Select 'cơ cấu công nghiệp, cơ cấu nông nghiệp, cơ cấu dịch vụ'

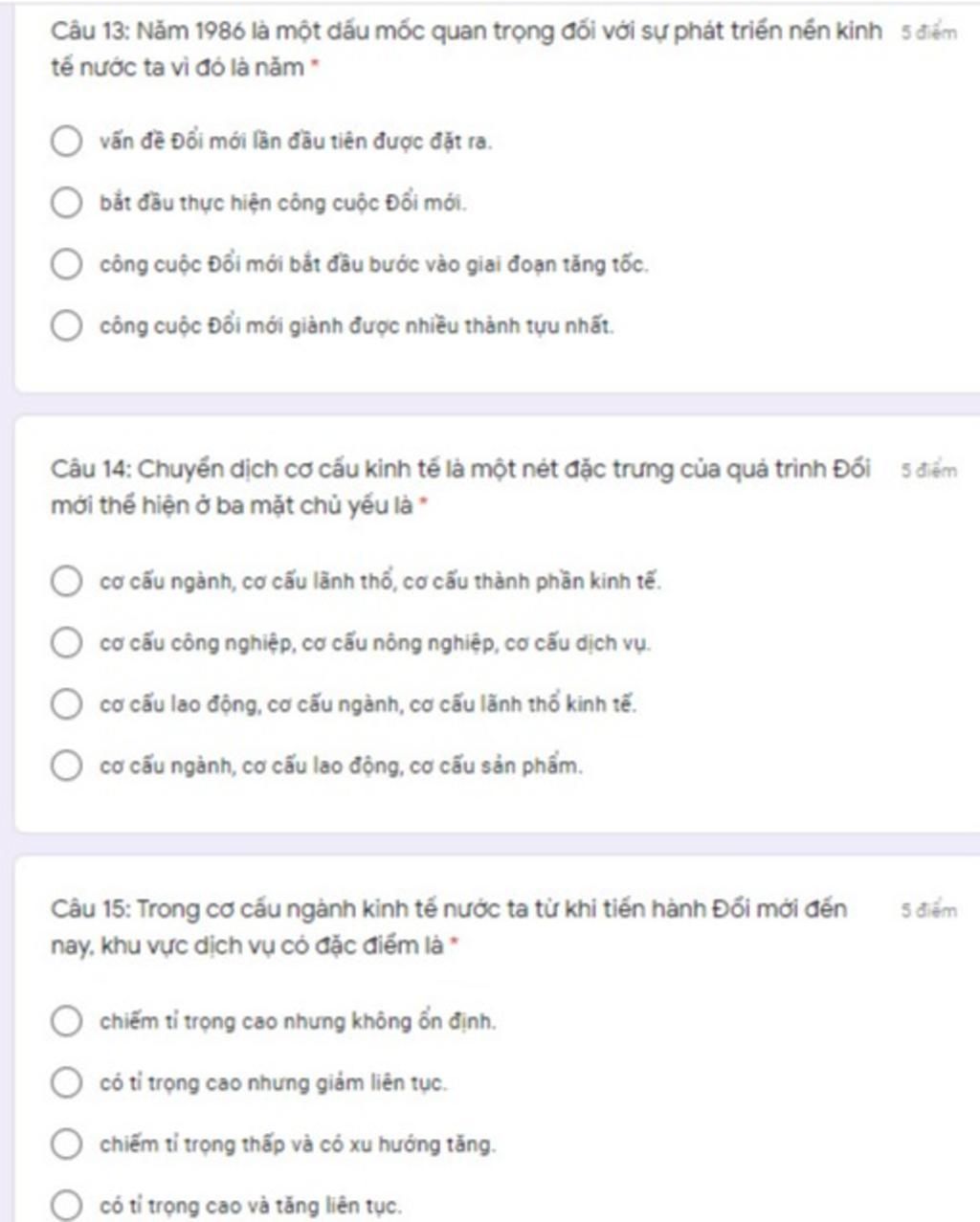(x=66, y=643)
